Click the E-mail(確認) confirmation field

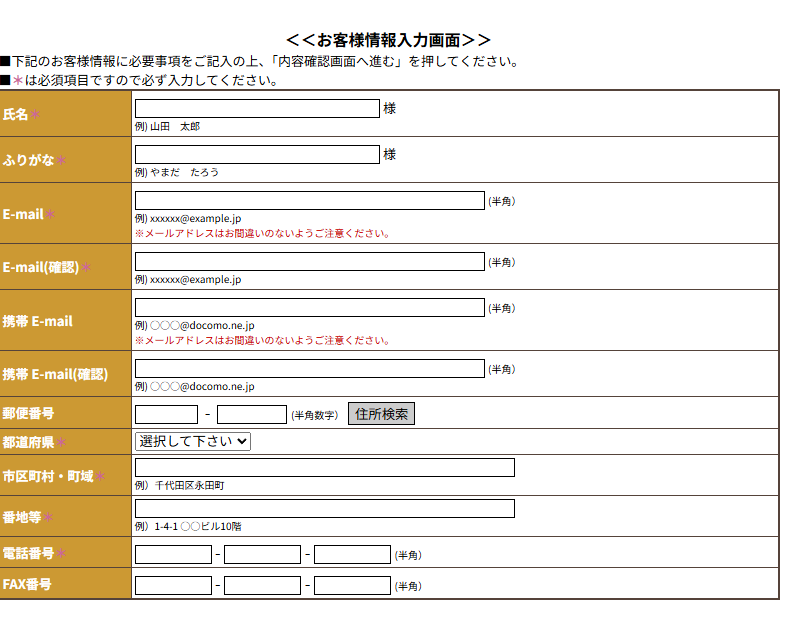point(309,262)
